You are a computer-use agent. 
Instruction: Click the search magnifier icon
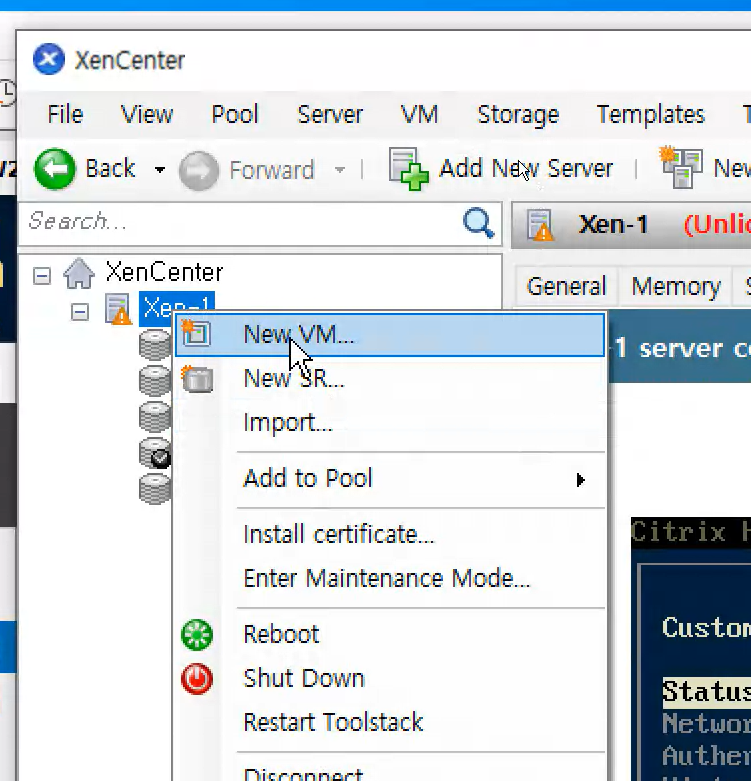click(478, 222)
